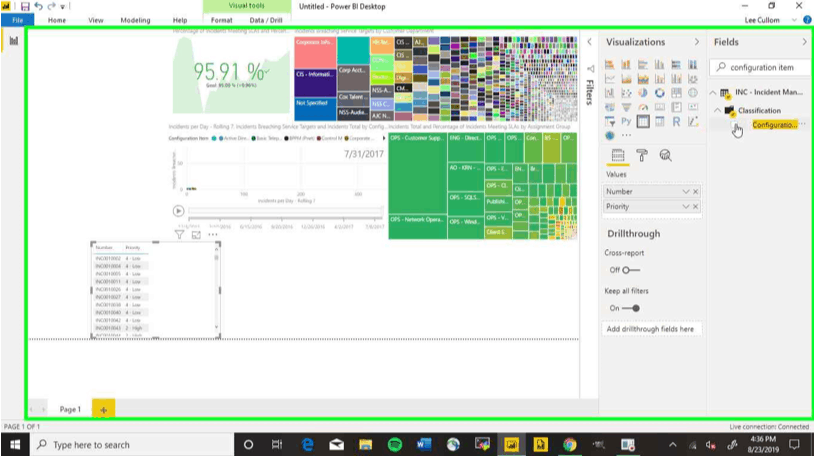Select the stacked area chart visual
This screenshot has width=816, height=458.
(x=643, y=79)
